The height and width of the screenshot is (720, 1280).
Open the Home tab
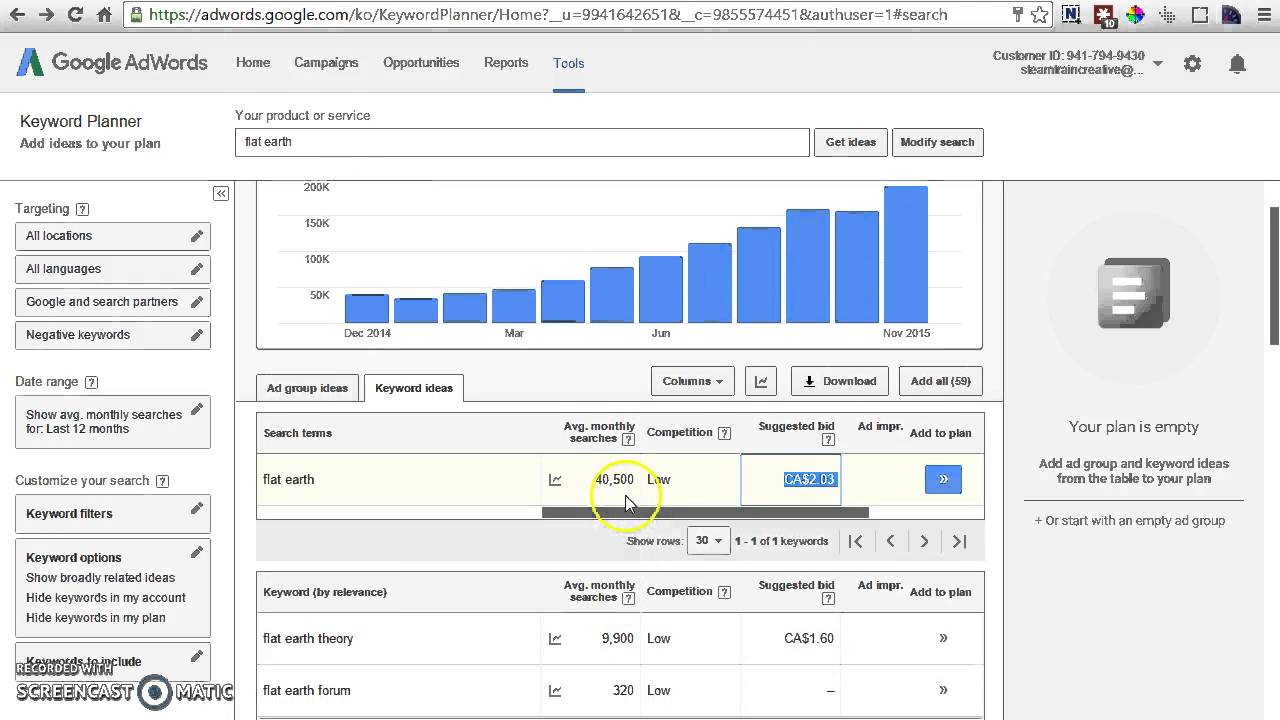253,62
